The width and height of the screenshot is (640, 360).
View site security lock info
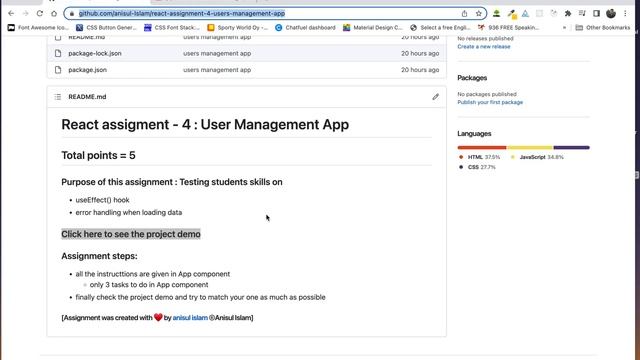click(x=72, y=13)
